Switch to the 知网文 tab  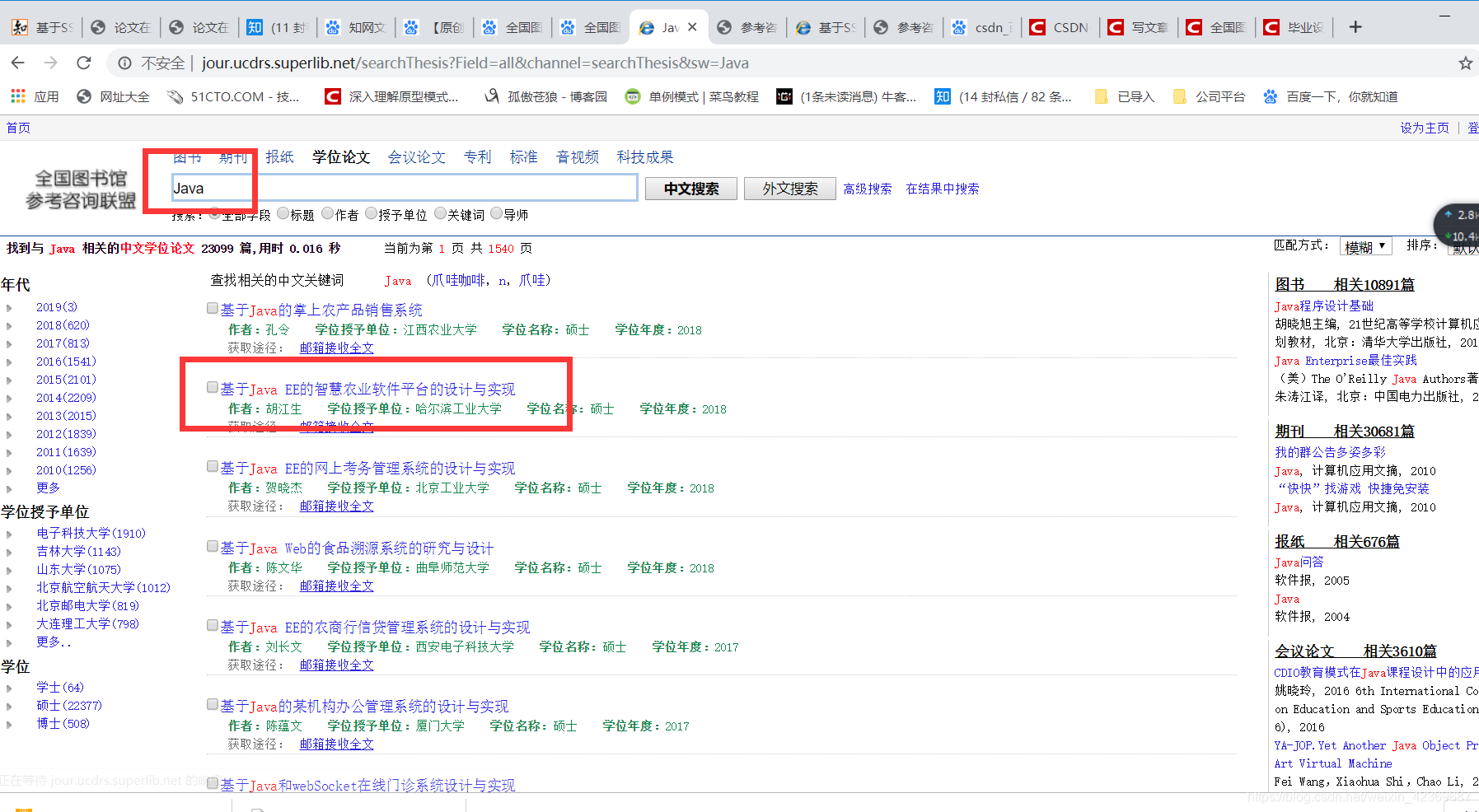[356, 27]
